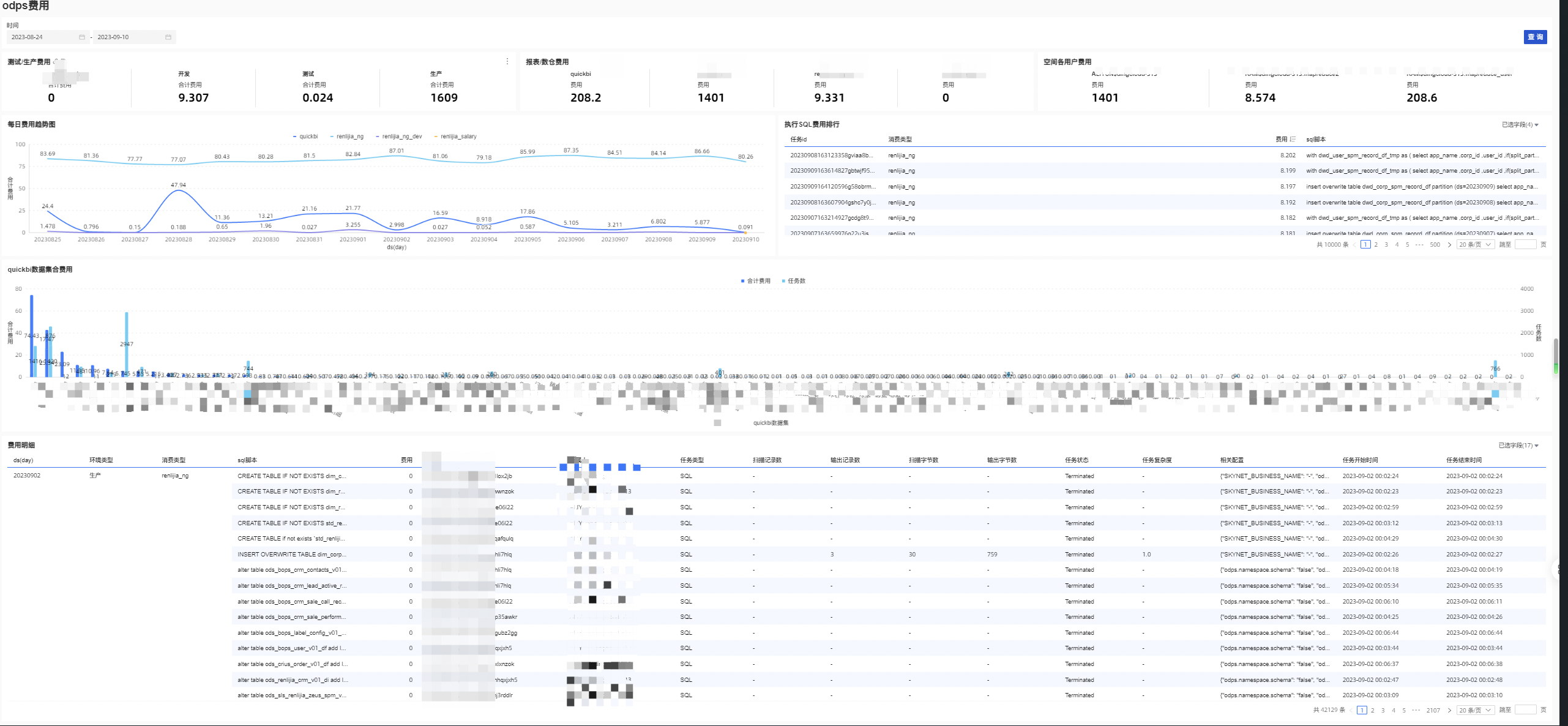Image resolution: width=1568 pixels, height=726 pixels.
Task: Focus 跳至 page input in SQL ranking
Action: [x=1525, y=245]
